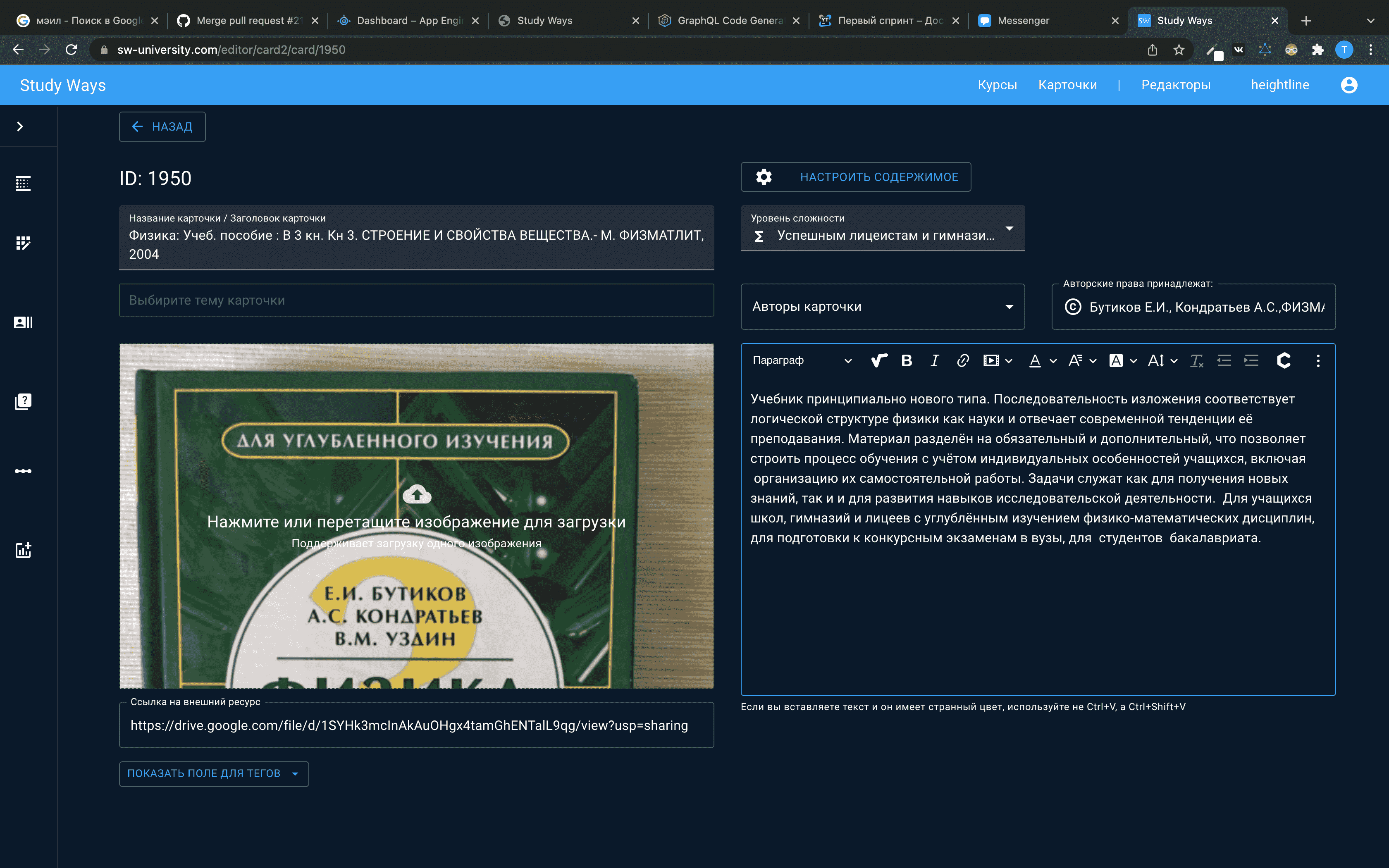Click НАСТРОИТЬ СОДЕРЖИМОЕ button
1389x868 pixels.
856,177
